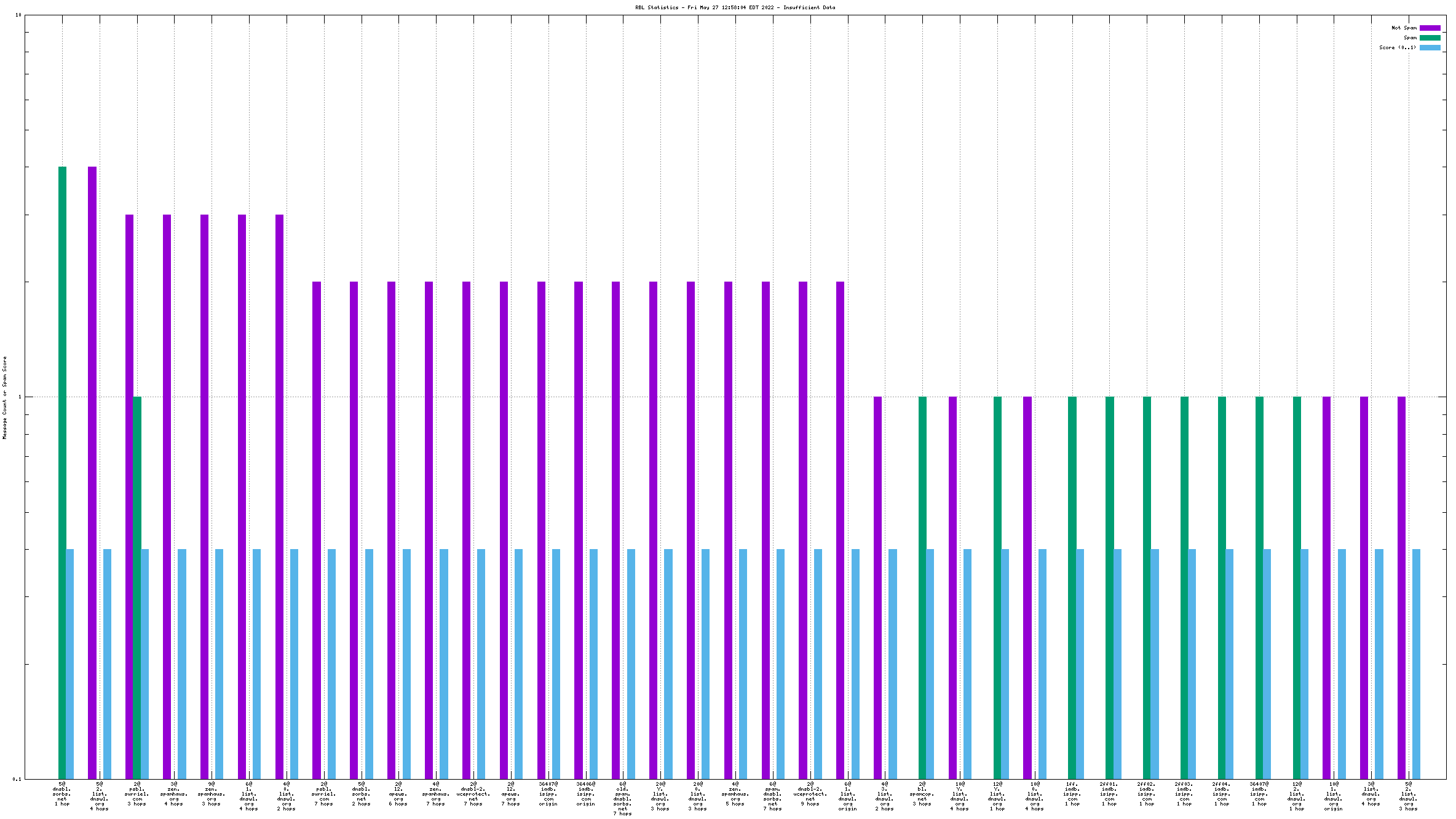Click the '2ff04.iadb.isipp.com' axis label
This screenshot has height=819, width=1456.
tap(1222, 794)
